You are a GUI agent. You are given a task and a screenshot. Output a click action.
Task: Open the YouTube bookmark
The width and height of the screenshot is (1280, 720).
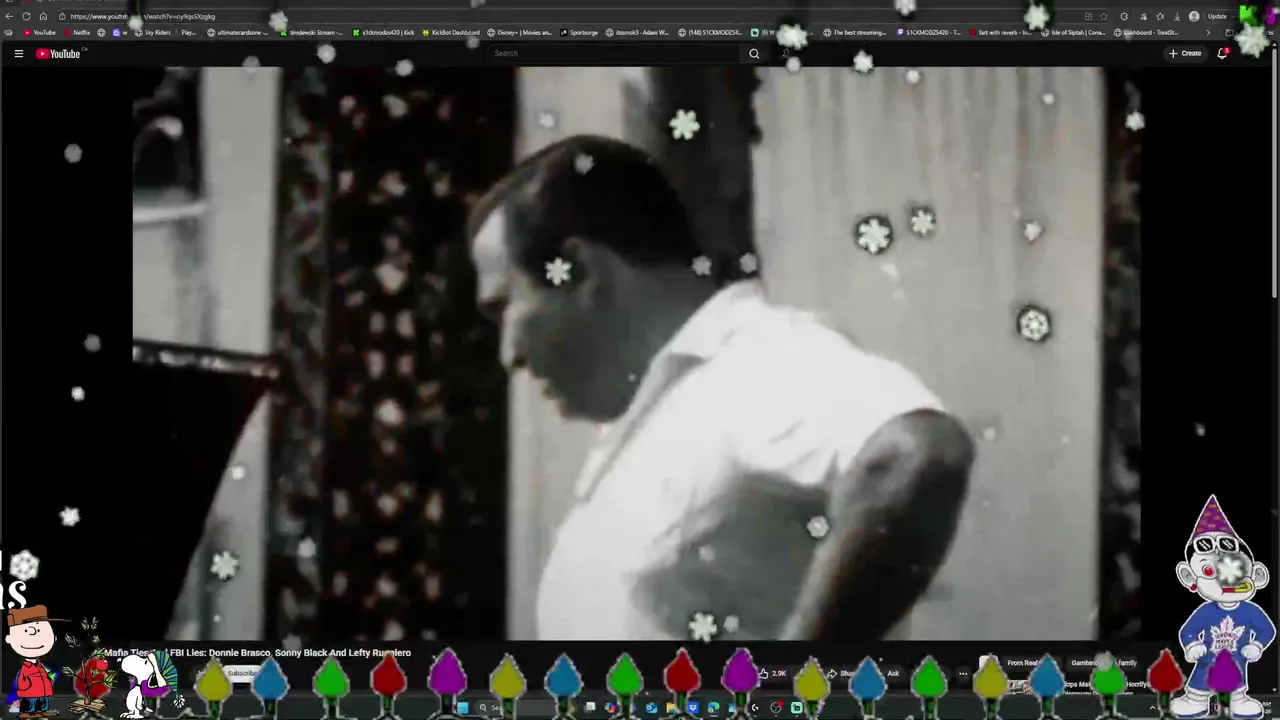[x=40, y=33]
